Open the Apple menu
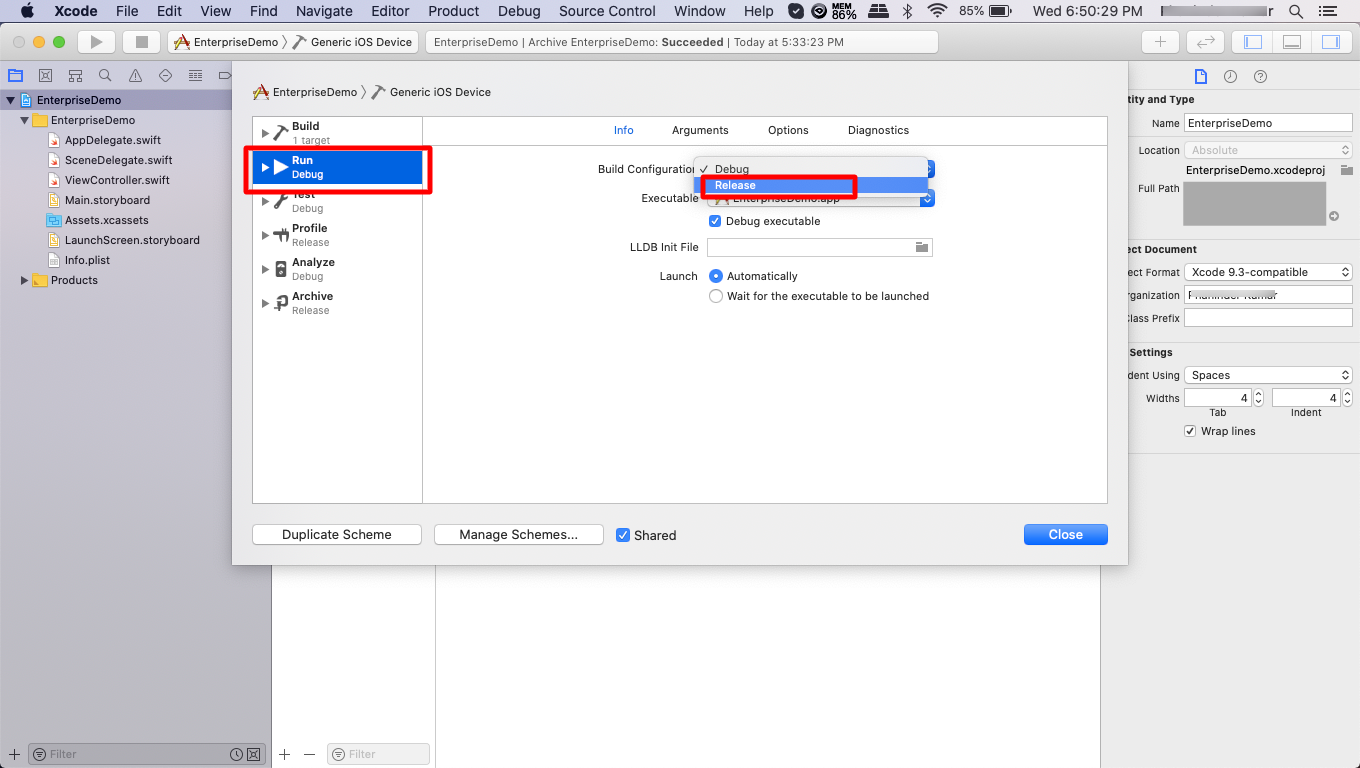 click(x=27, y=11)
